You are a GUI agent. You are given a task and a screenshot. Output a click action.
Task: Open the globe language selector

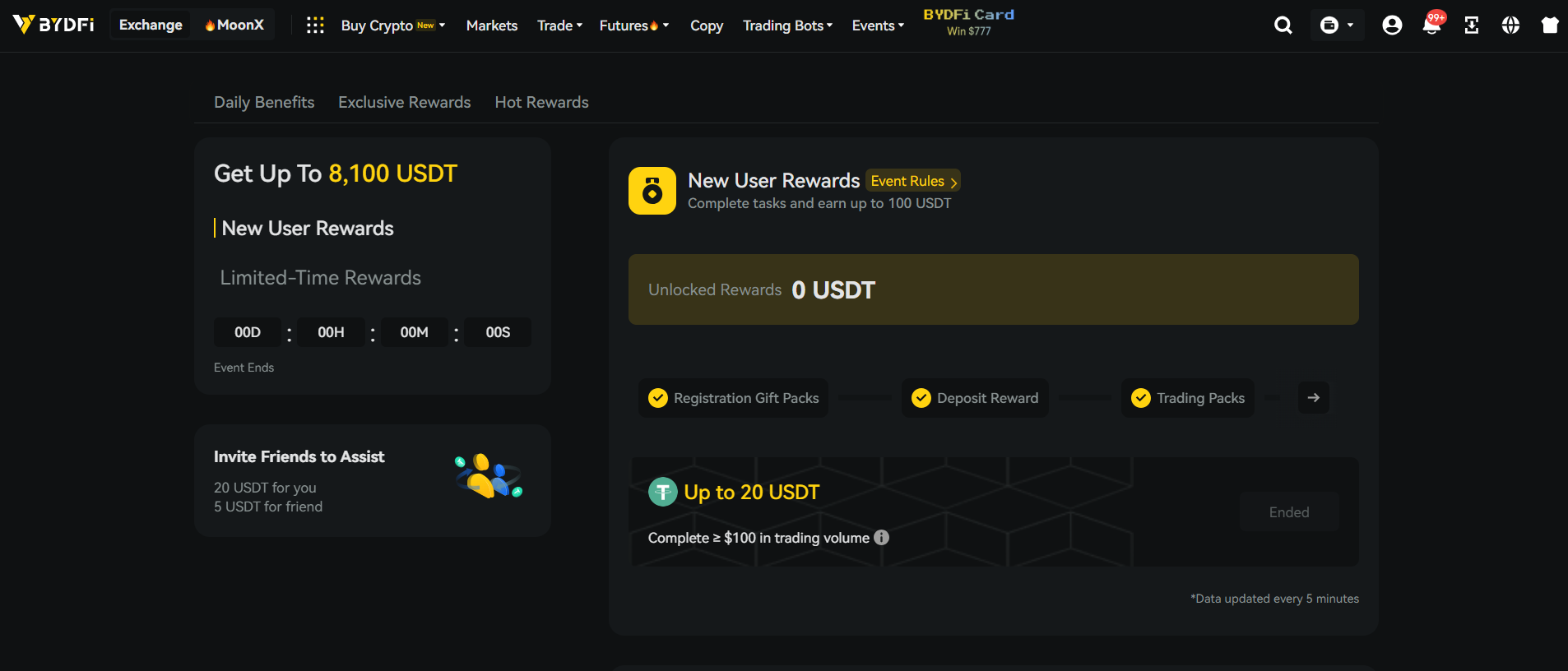1510,25
